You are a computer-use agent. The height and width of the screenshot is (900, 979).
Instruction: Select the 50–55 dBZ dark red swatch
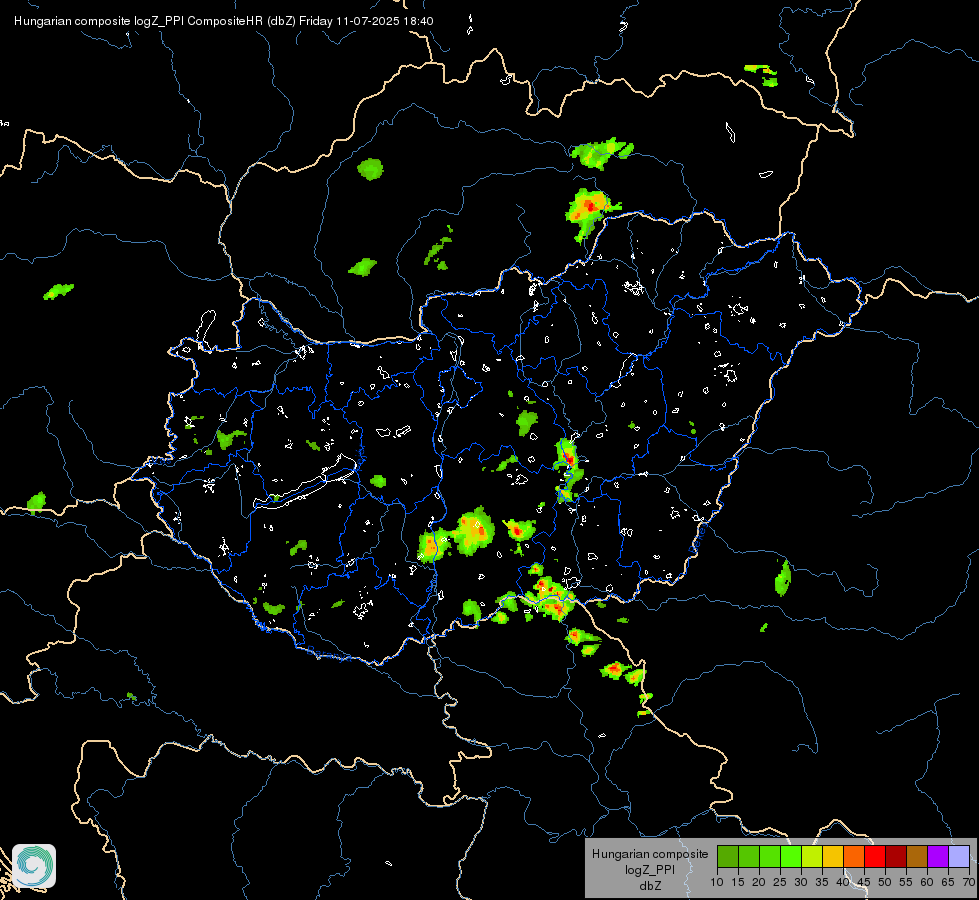(896, 856)
